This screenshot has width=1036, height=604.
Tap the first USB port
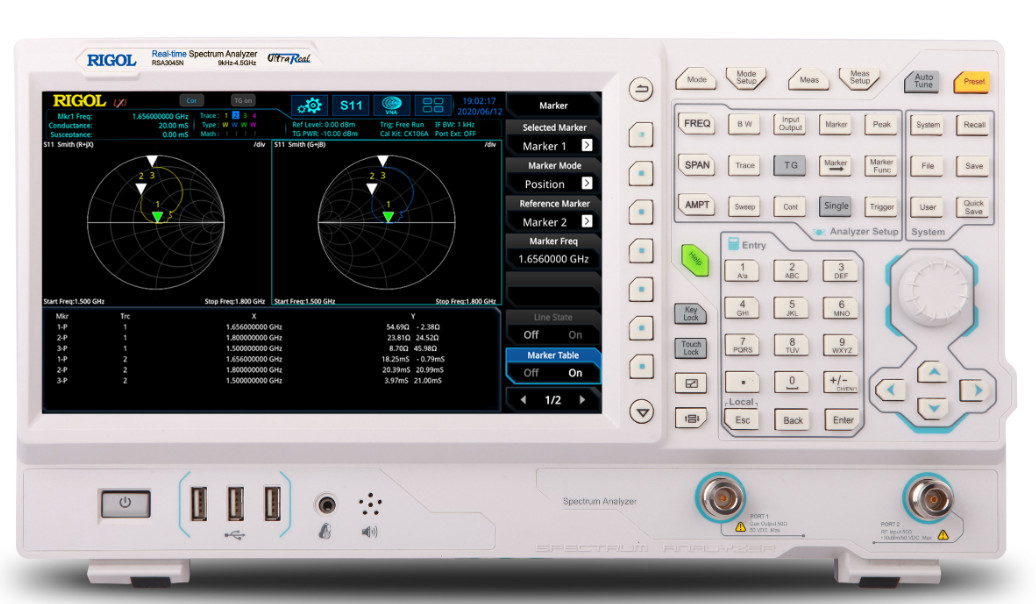click(x=198, y=504)
